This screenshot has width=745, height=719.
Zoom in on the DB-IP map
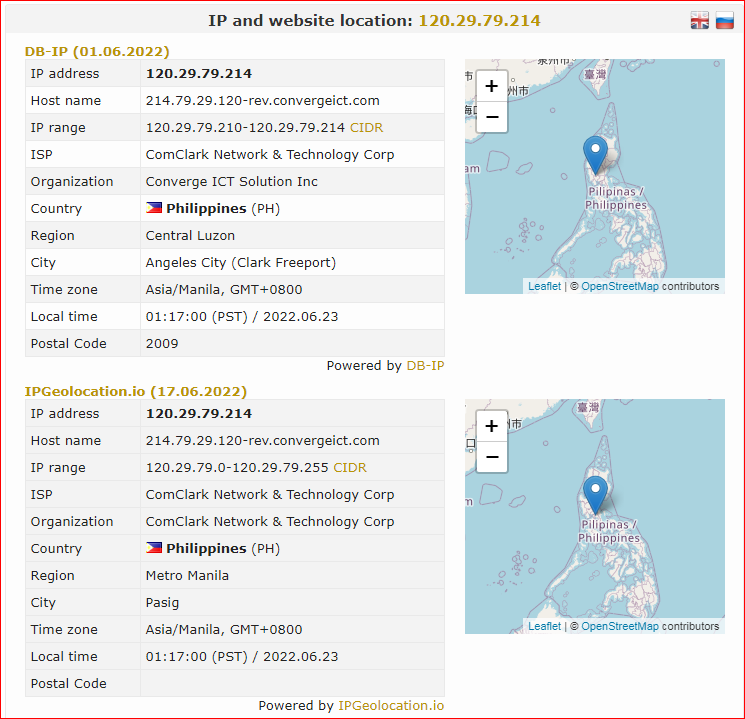[492, 86]
